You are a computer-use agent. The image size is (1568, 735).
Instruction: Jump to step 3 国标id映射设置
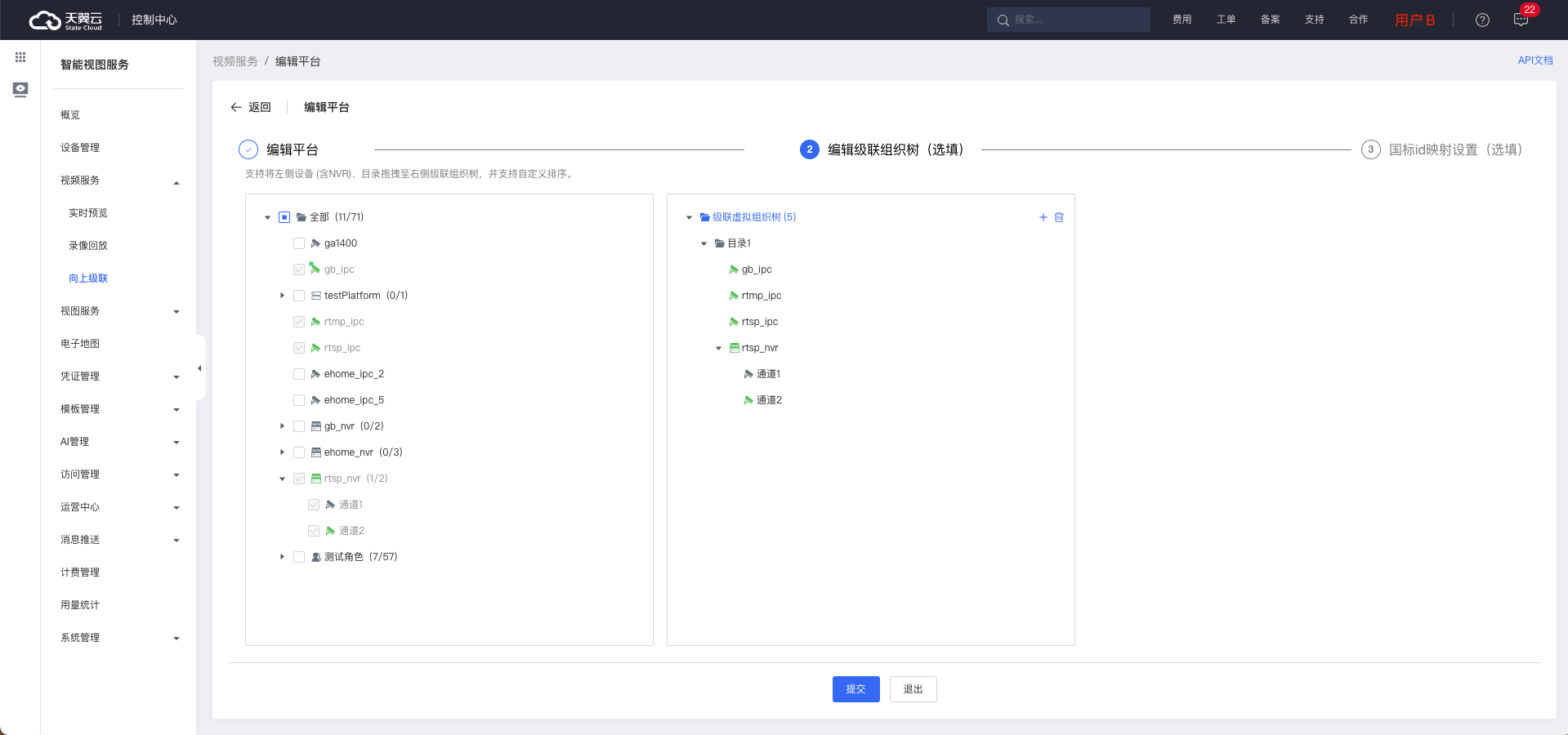click(x=1442, y=149)
